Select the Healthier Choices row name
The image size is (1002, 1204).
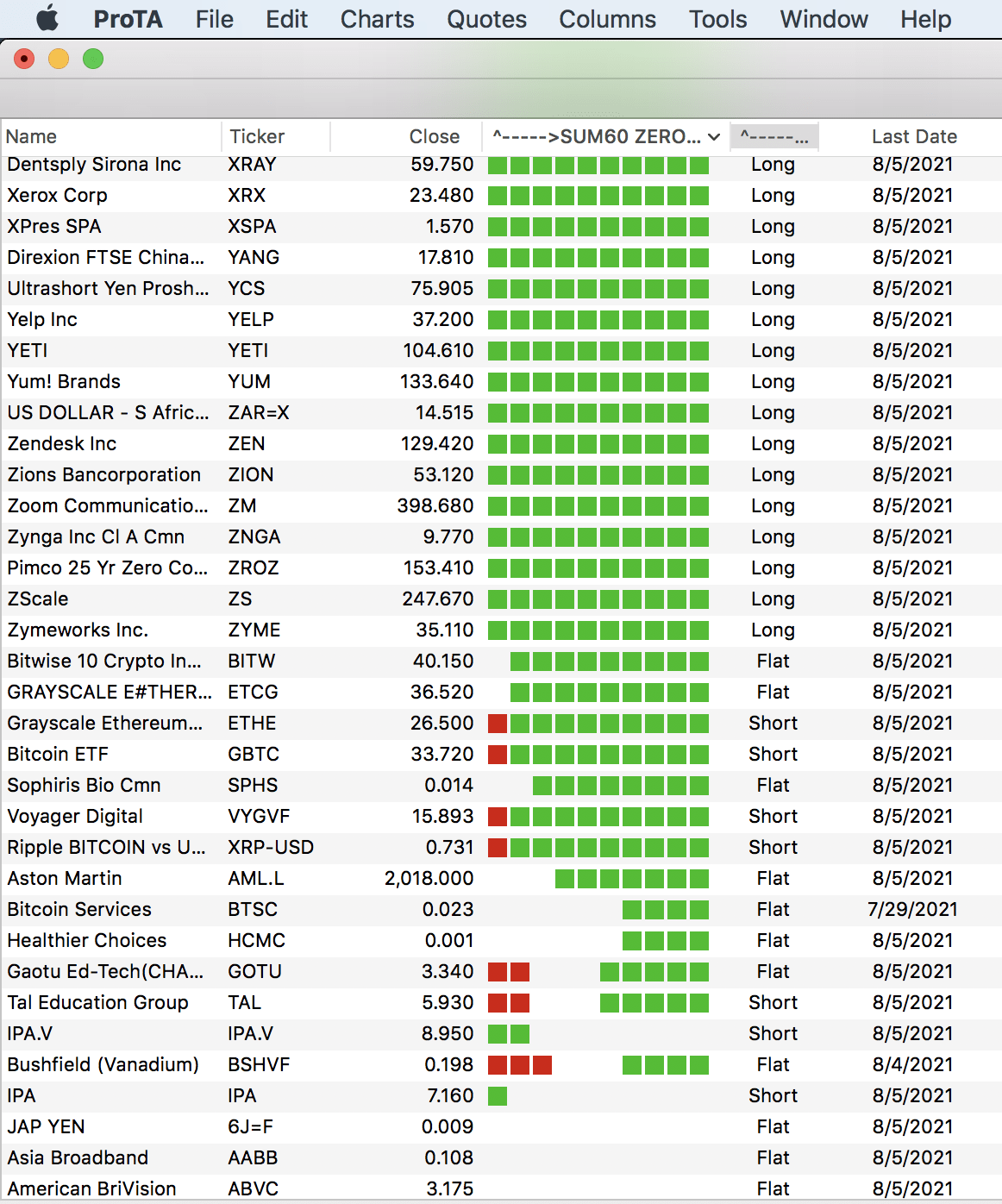pos(86,940)
